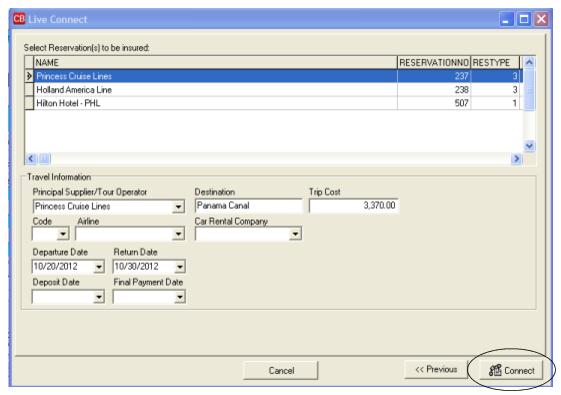The image size is (561, 395).
Task: Open the Return Date picker dropdown
Action: click(180, 267)
